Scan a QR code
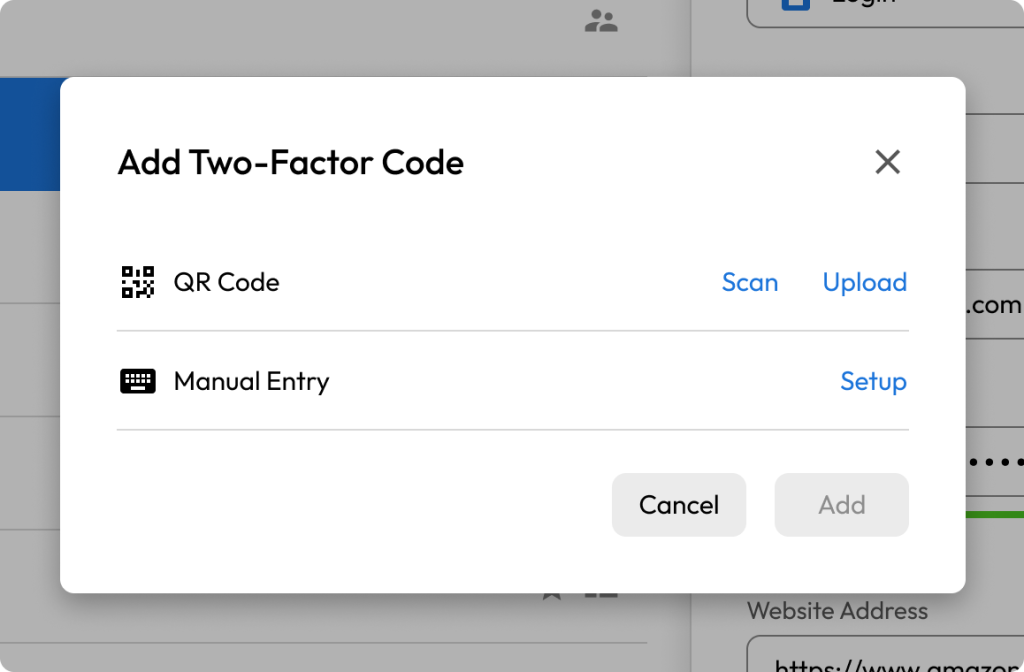 click(750, 282)
